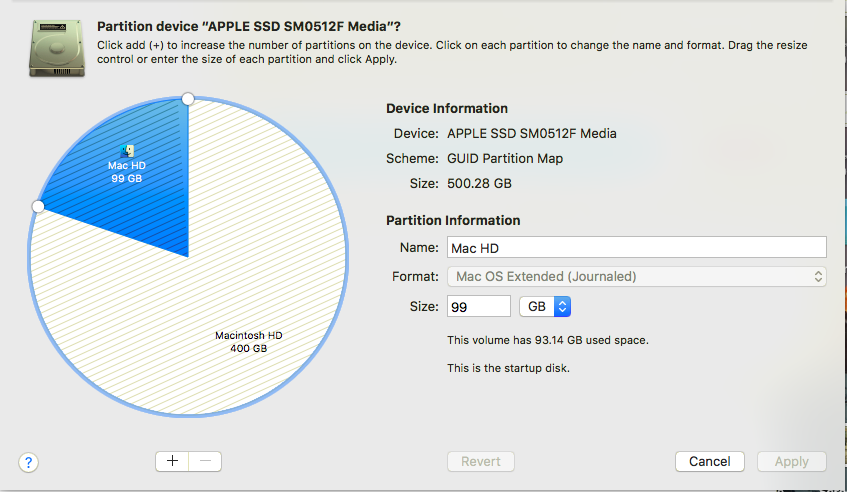Screen dimensions: 847x492
Task: Click the text 'This is the startup disk.'
Action: pos(508,368)
